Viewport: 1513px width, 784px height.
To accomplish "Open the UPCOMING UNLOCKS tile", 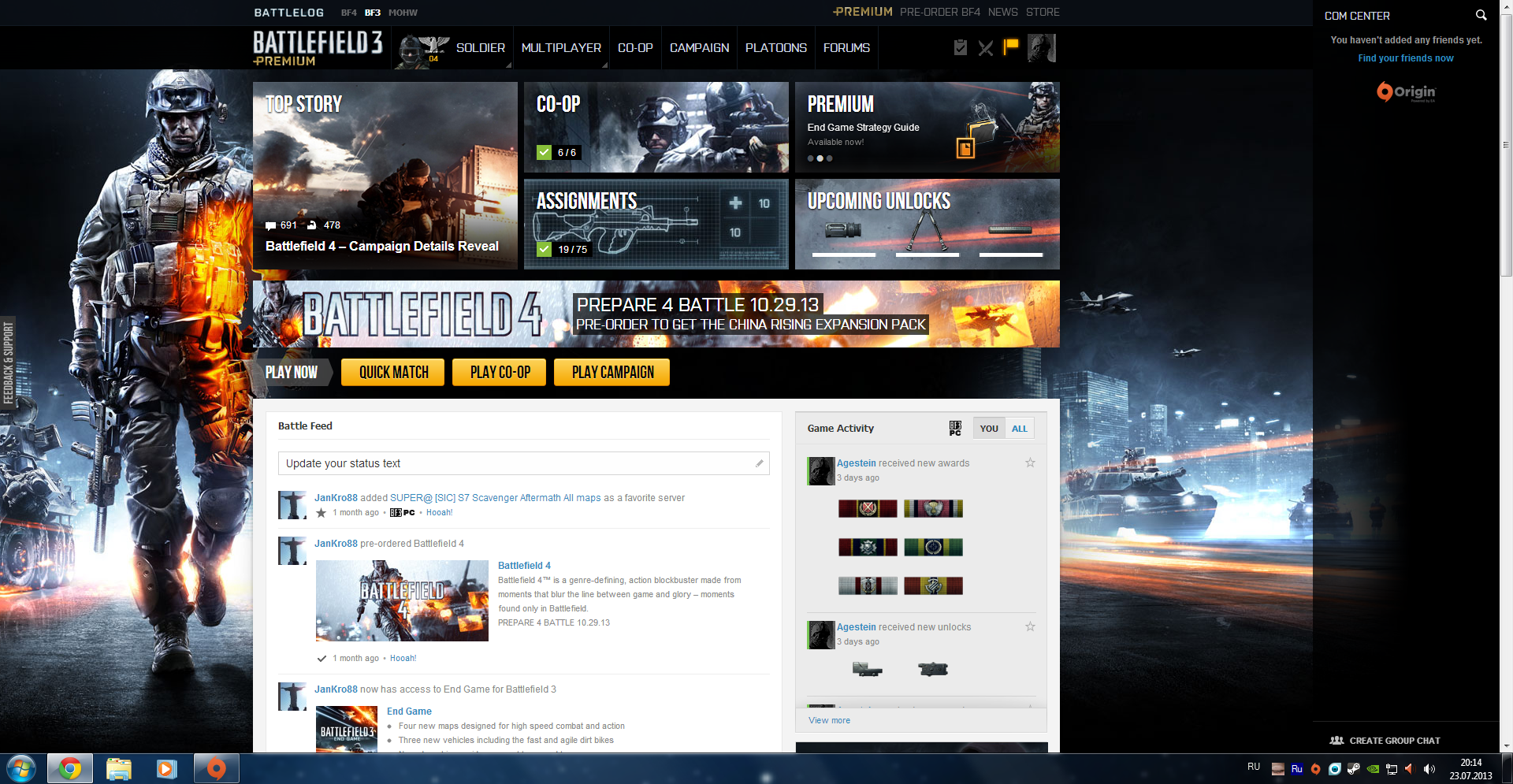I will tap(928, 225).
